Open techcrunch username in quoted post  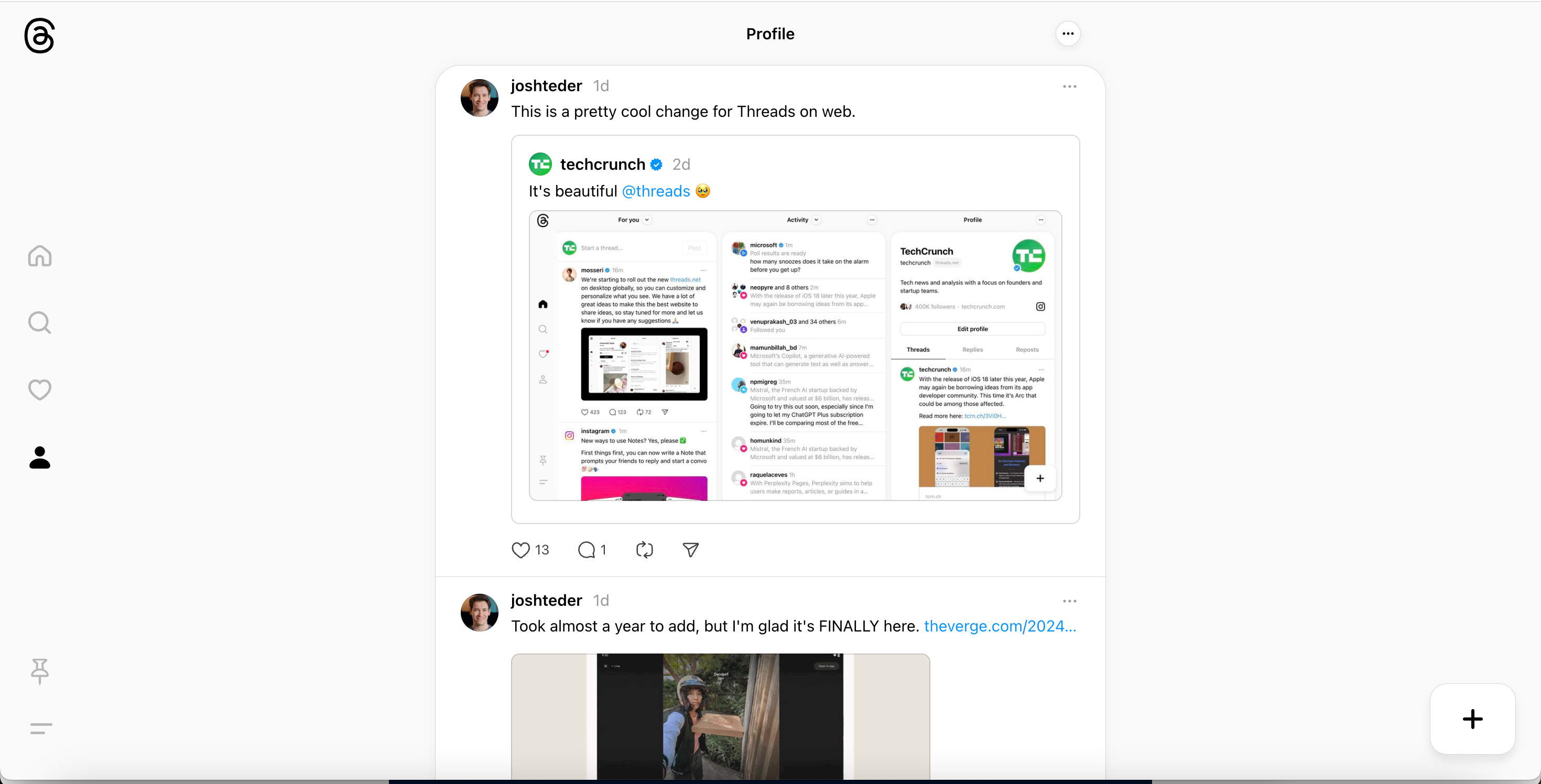pos(602,164)
